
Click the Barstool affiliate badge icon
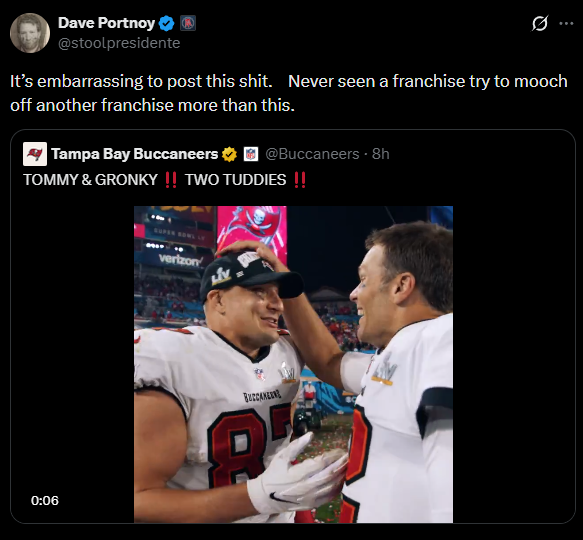188,23
